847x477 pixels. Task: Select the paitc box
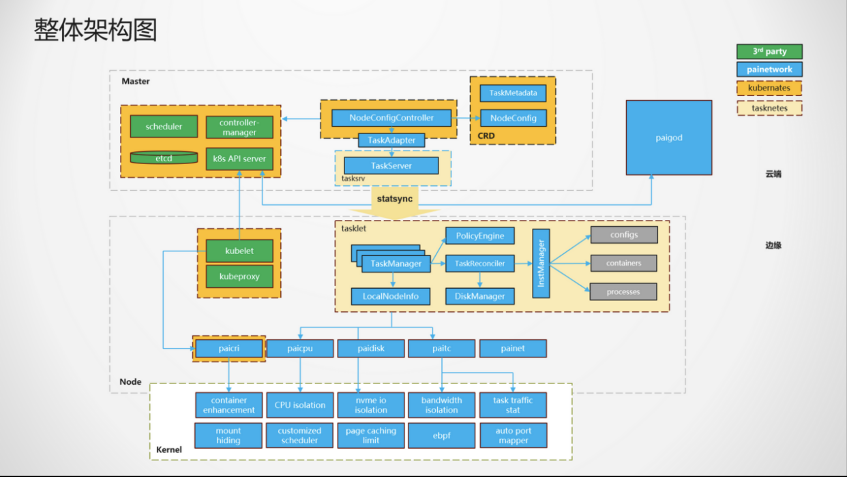(441, 348)
